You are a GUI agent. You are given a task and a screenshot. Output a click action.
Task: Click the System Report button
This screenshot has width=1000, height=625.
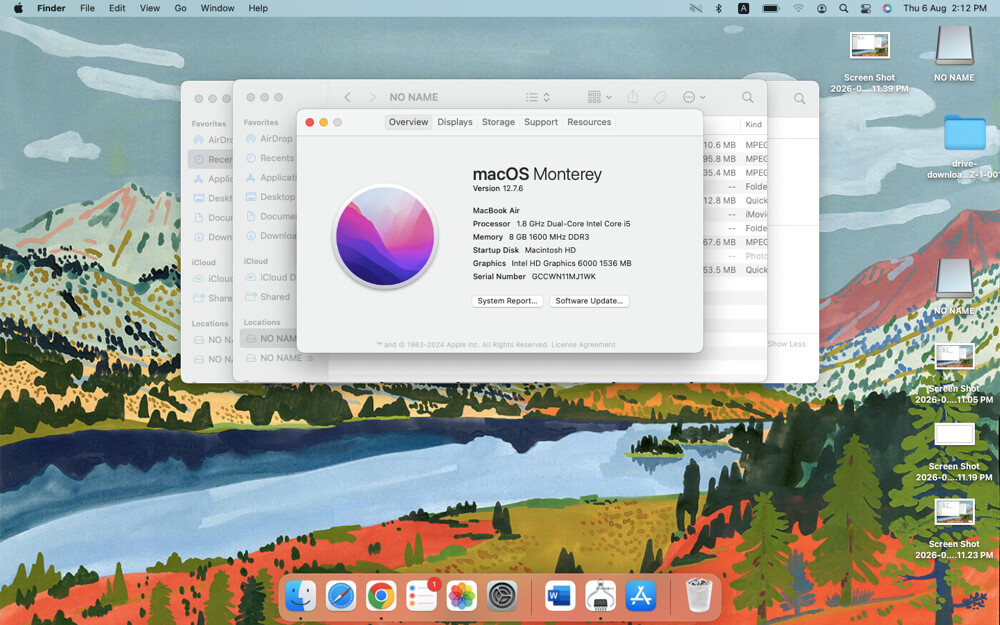pyautogui.click(x=508, y=301)
